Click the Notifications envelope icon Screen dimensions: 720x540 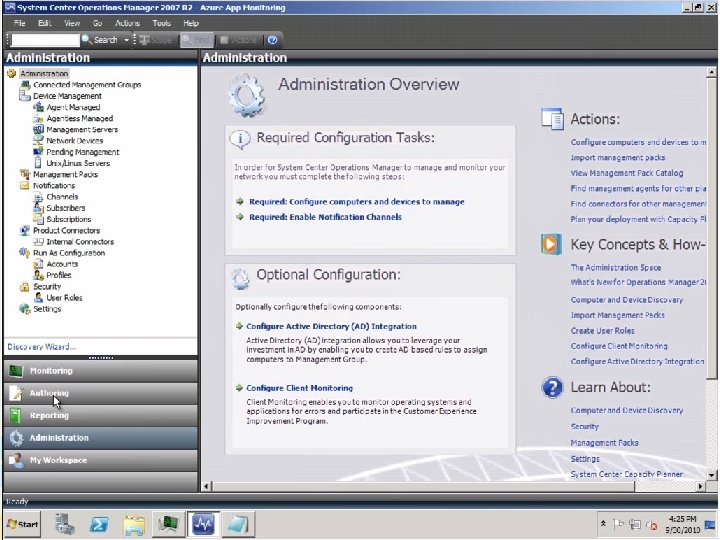(25, 186)
